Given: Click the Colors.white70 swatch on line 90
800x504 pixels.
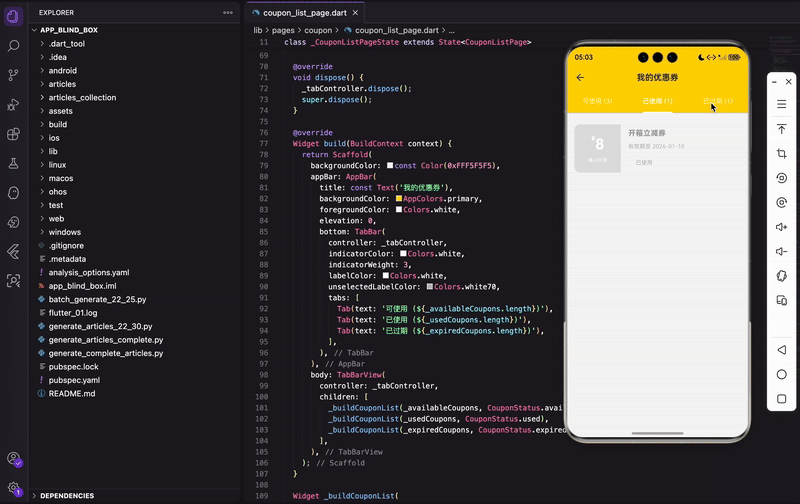Looking at the screenshot, I should [x=430, y=287].
